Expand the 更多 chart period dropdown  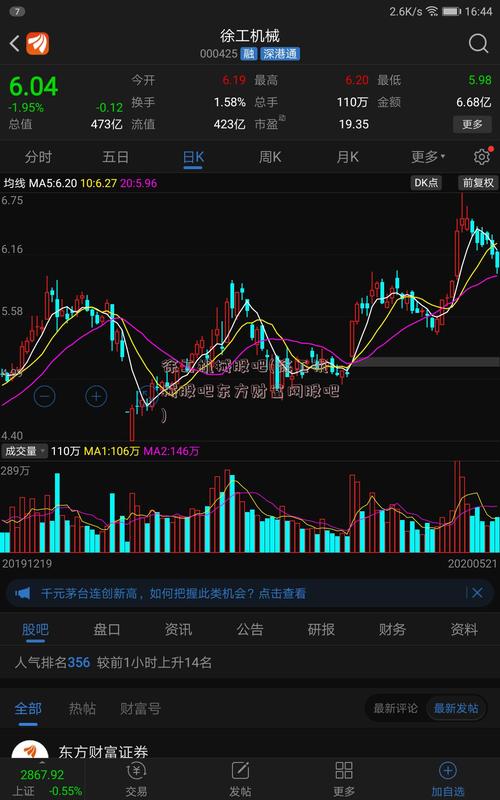428,157
